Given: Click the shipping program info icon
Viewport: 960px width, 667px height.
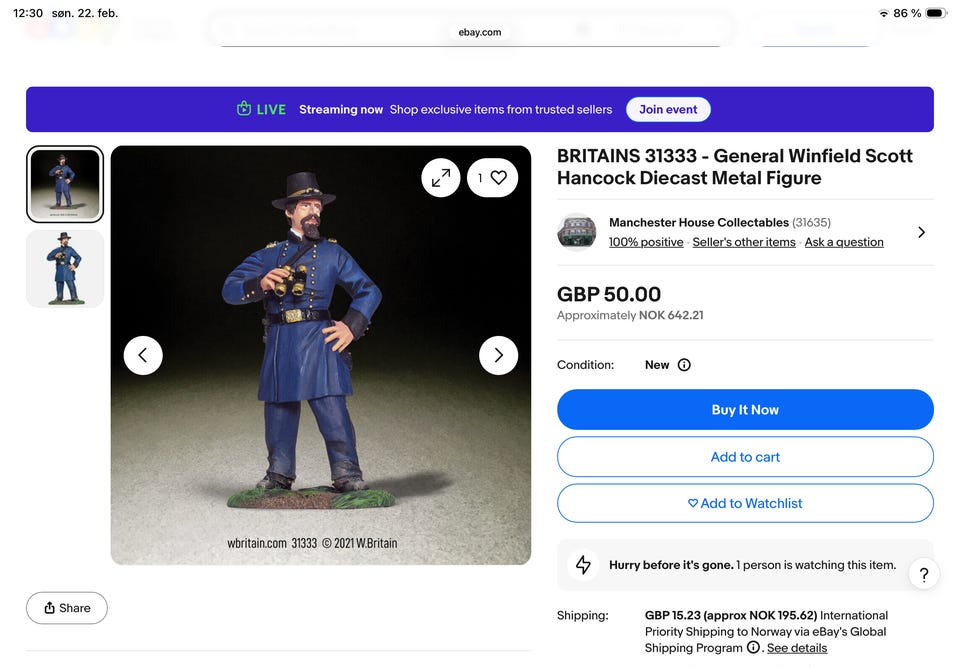Looking at the screenshot, I should pyautogui.click(x=753, y=647).
